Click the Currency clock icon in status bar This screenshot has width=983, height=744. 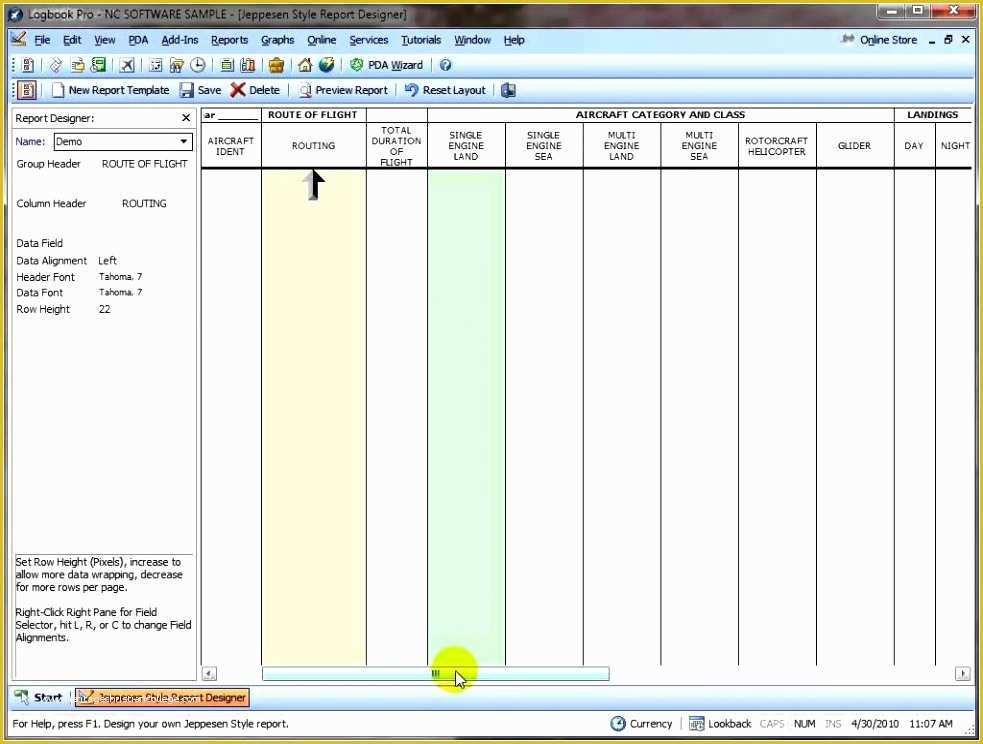[x=618, y=723]
